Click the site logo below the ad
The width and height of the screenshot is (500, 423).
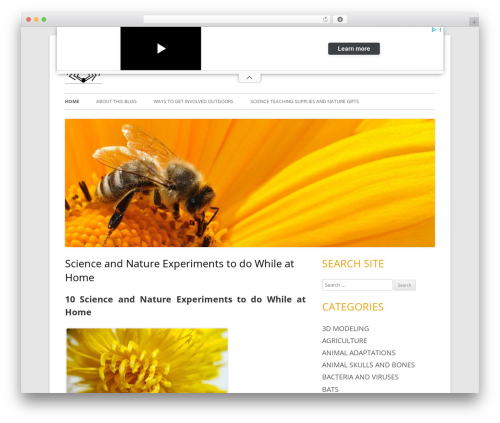(x=83, y=78)
